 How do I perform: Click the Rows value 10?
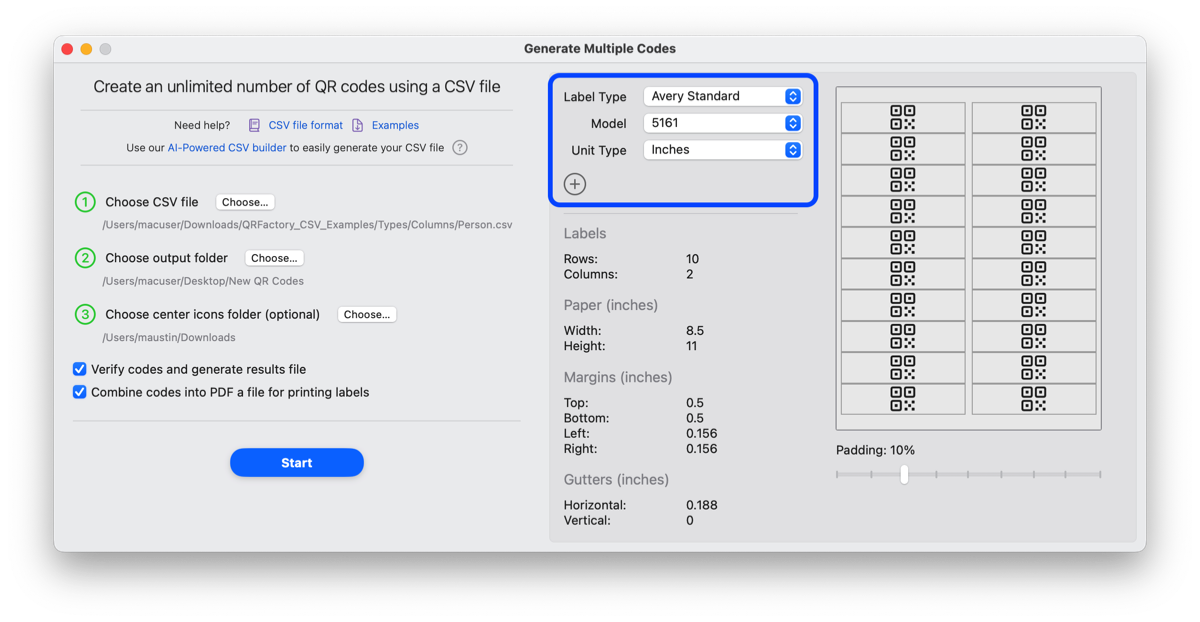[692, 259]
